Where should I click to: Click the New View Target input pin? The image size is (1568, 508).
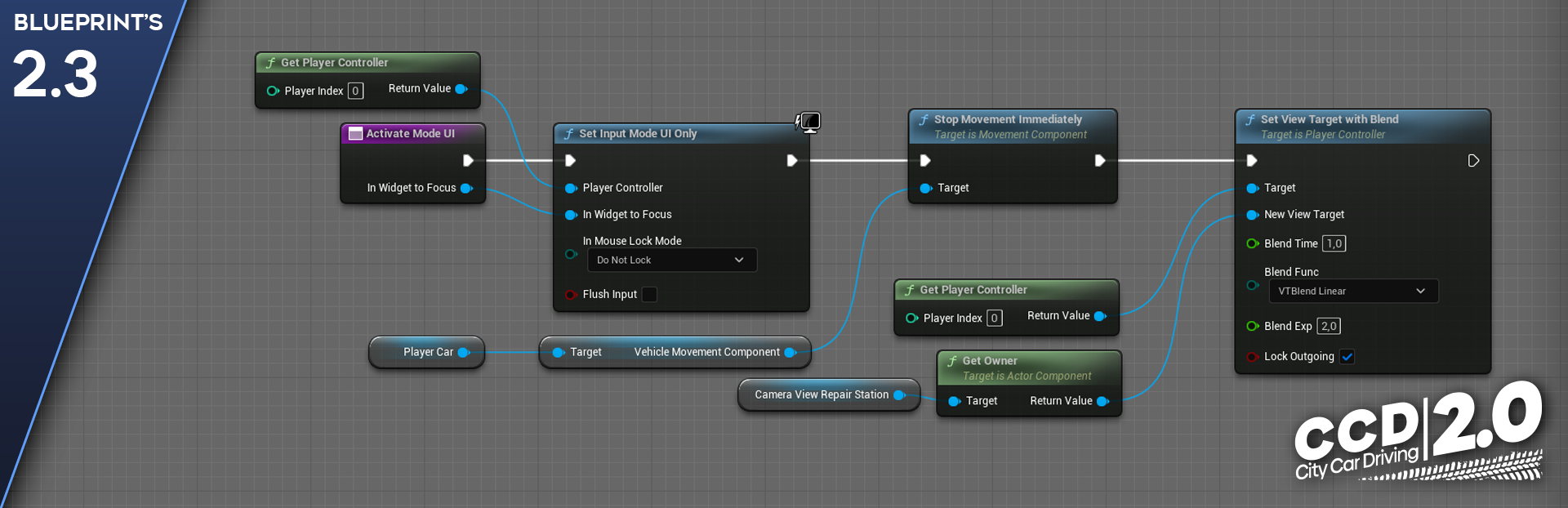point(1252,215)
